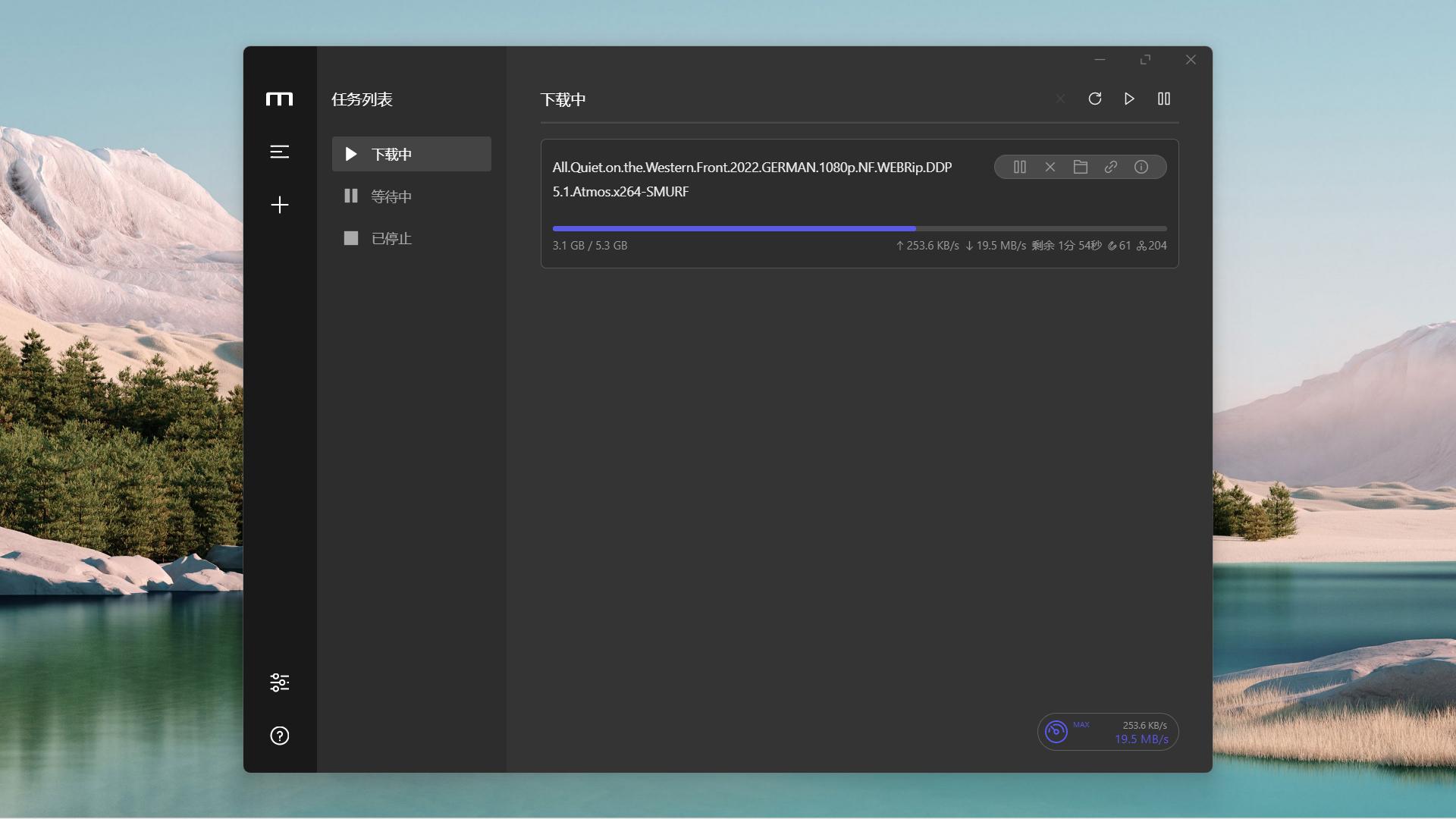Image resolution: width=1456 pixels, height=819 pixels.
Task: Show task details info icon
Action: (1141, 167)
